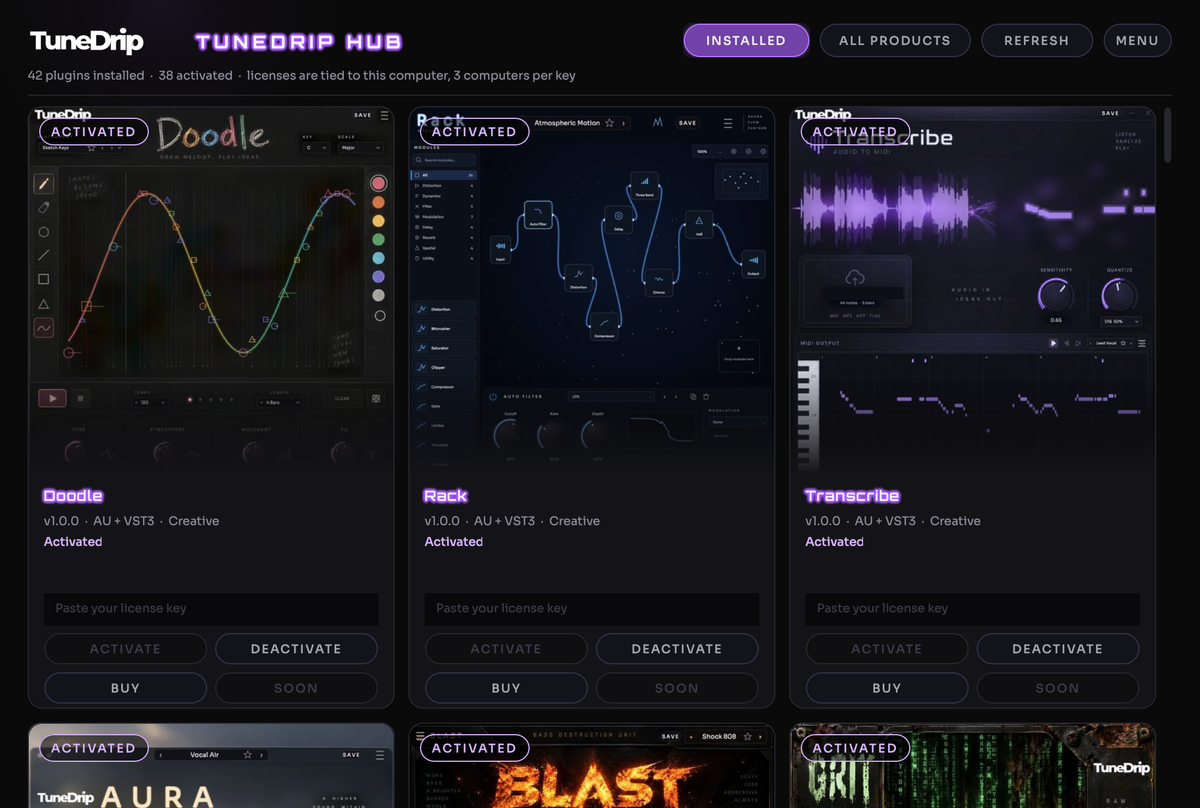Click the upload cloud icon in Transcribe
Screen dimensions: 1200x808
pos(855,278)
